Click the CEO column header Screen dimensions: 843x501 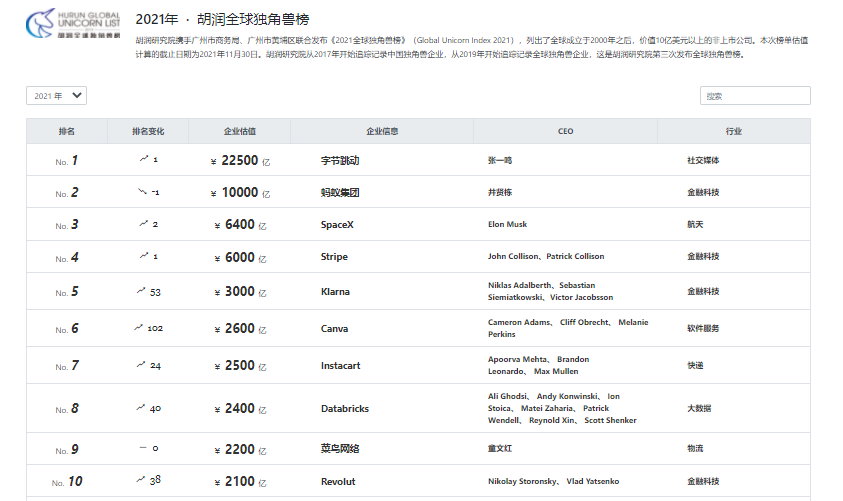[566, 131]
